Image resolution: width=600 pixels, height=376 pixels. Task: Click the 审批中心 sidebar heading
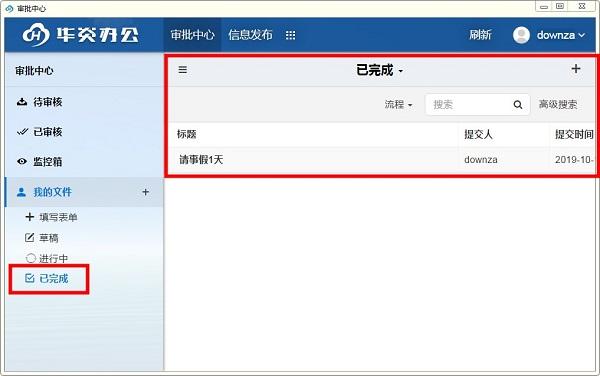[x=34, y=71]
